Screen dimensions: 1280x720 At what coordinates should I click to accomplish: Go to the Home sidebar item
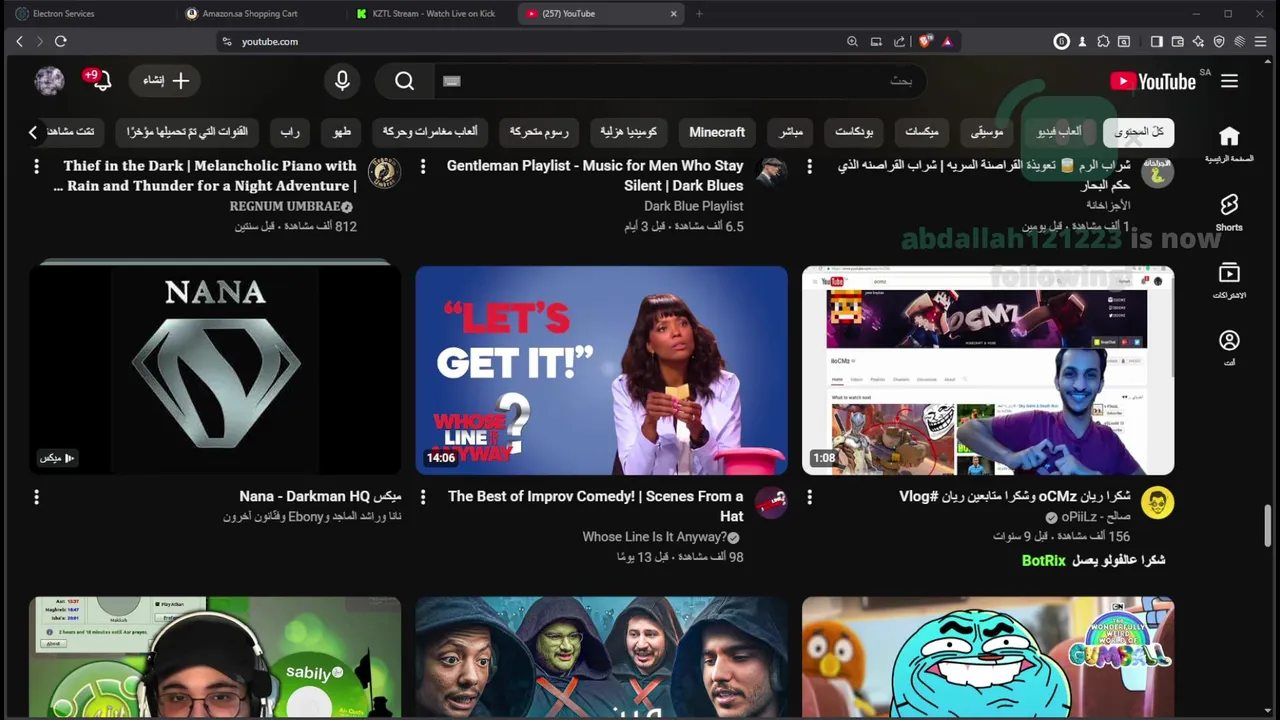pyautogui.click(x=1229, y=144)
